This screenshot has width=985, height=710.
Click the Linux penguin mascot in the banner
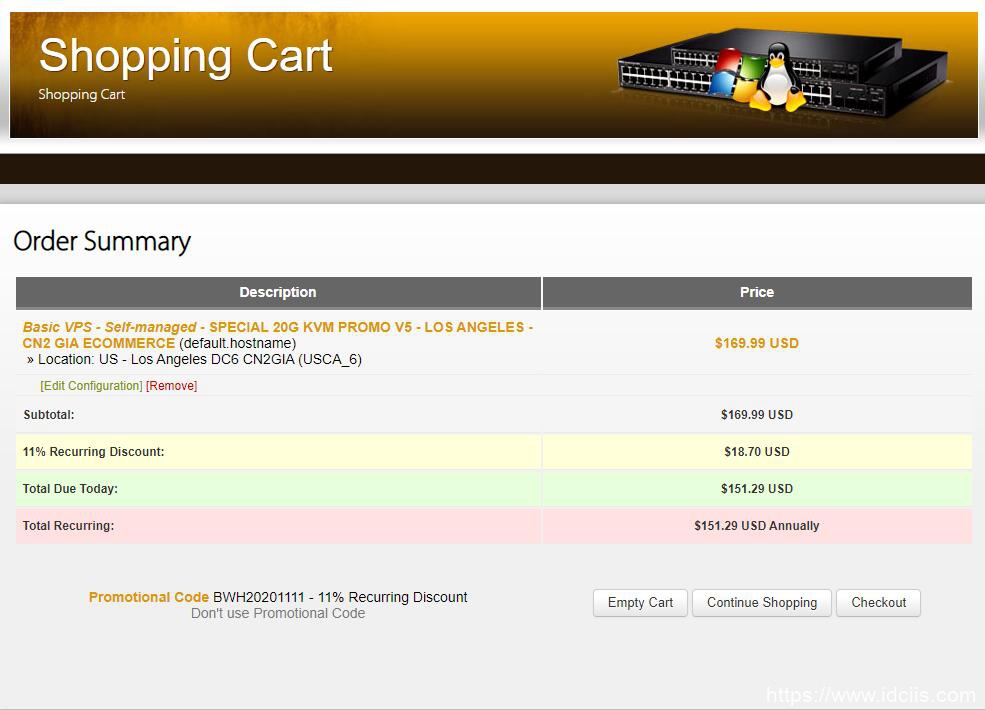coord(777,76)
